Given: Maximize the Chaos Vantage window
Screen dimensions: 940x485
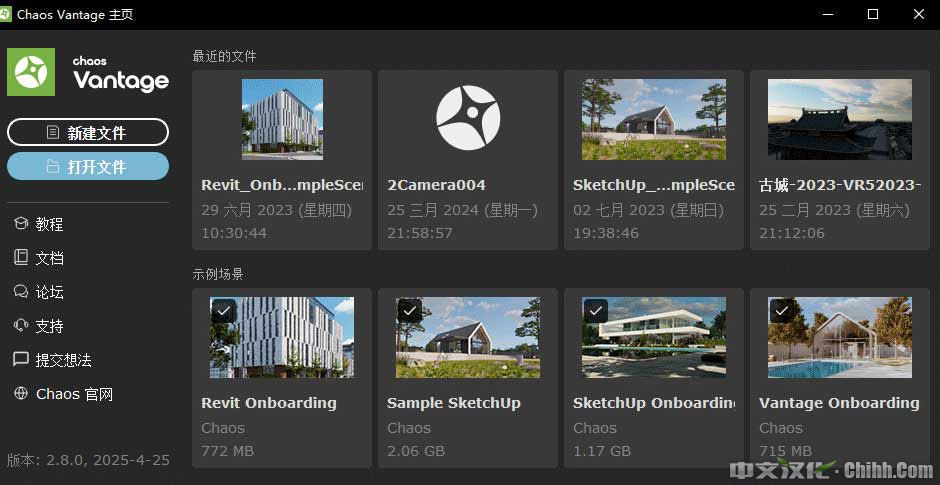Looking at the screenshot, I should coord(873,14).
